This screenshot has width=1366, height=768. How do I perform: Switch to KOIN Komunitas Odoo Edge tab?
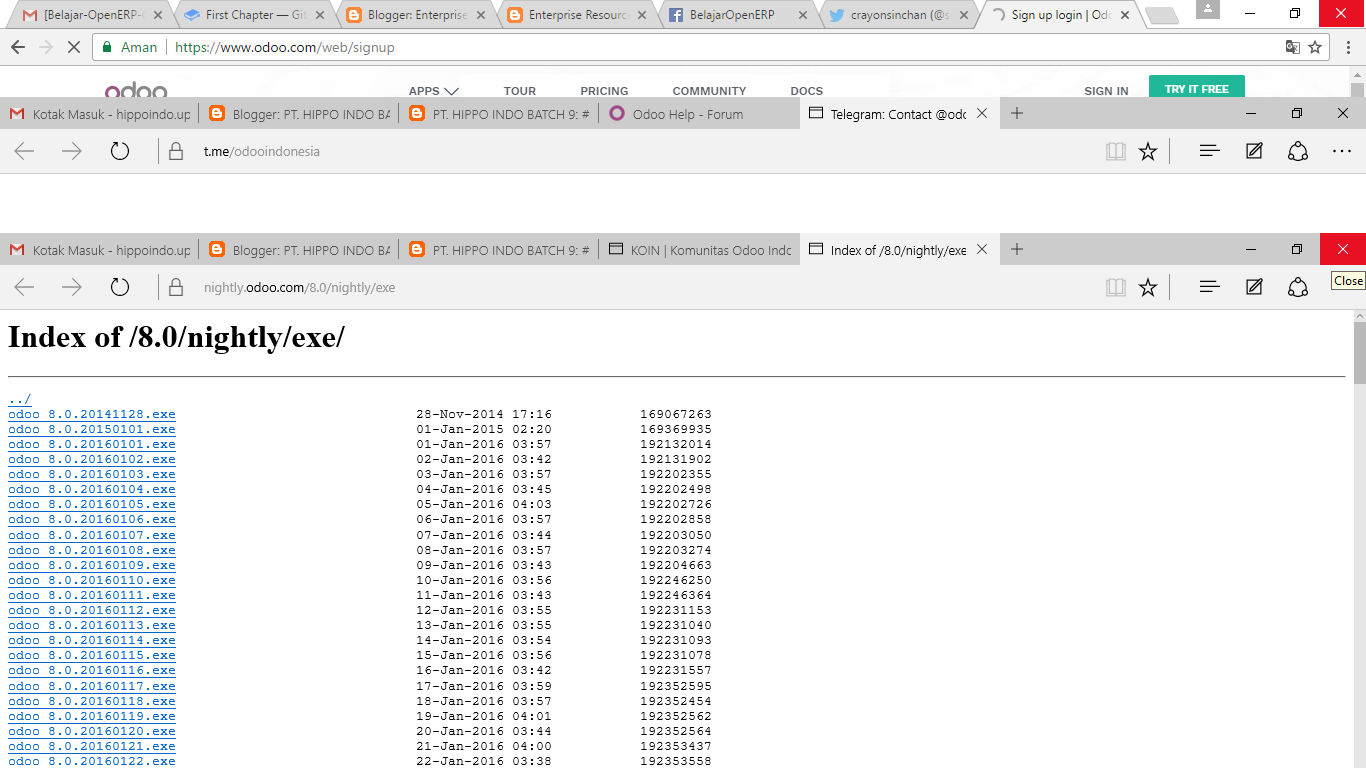699,250
